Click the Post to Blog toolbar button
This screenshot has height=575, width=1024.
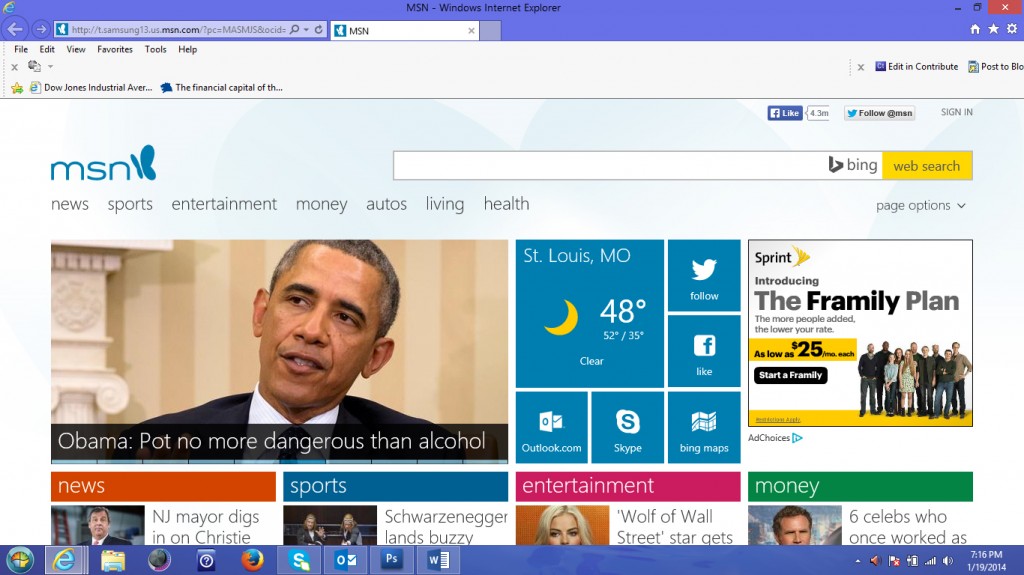coord(996,67)
